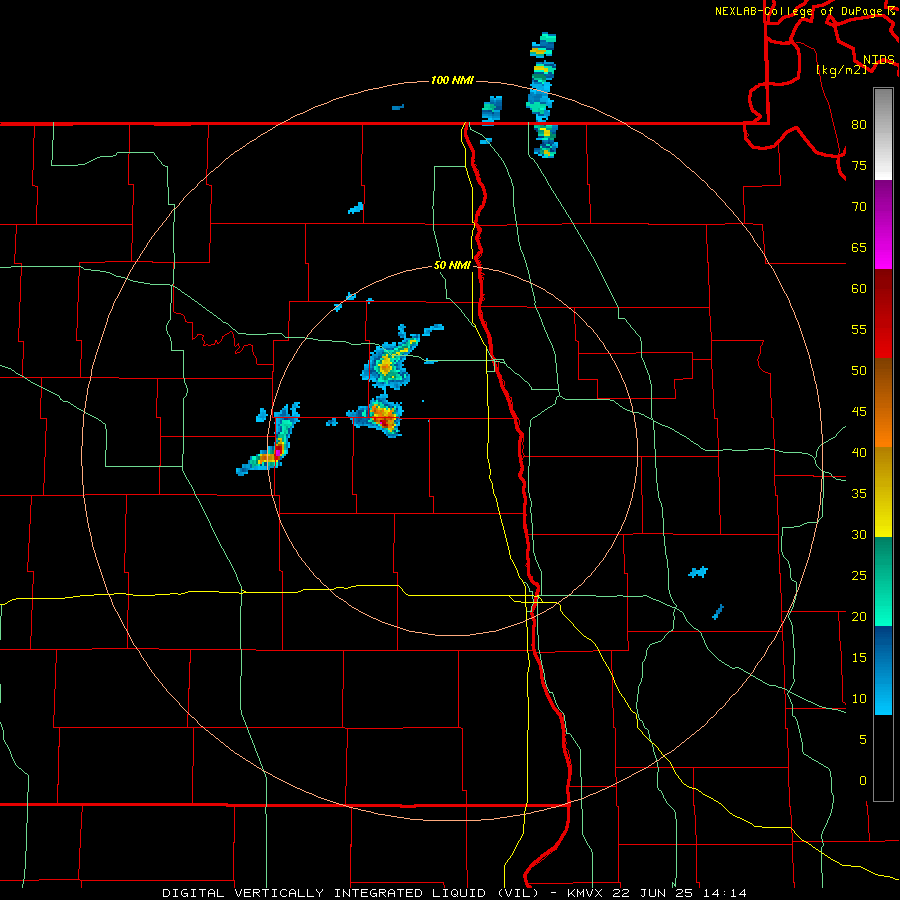900x900 pixels.
Task: Pick the green segment of the color bar
Action: (883, 581)
